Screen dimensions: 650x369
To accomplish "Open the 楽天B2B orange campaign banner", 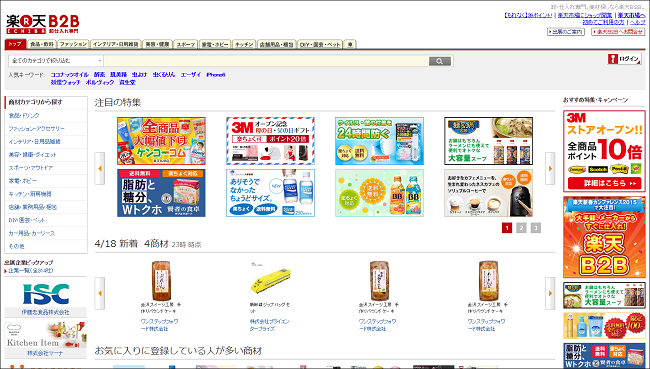I will point(604,237).
